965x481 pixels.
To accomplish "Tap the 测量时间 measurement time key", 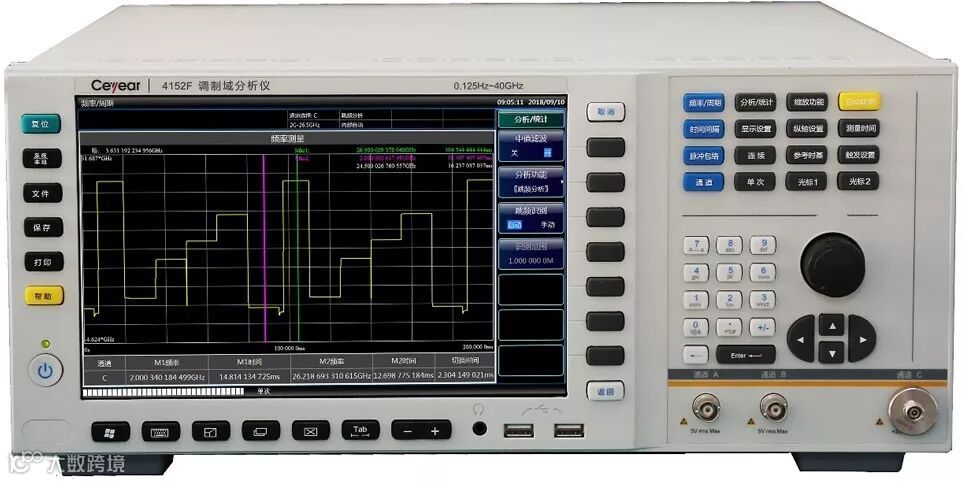I will tap(859, 127).
